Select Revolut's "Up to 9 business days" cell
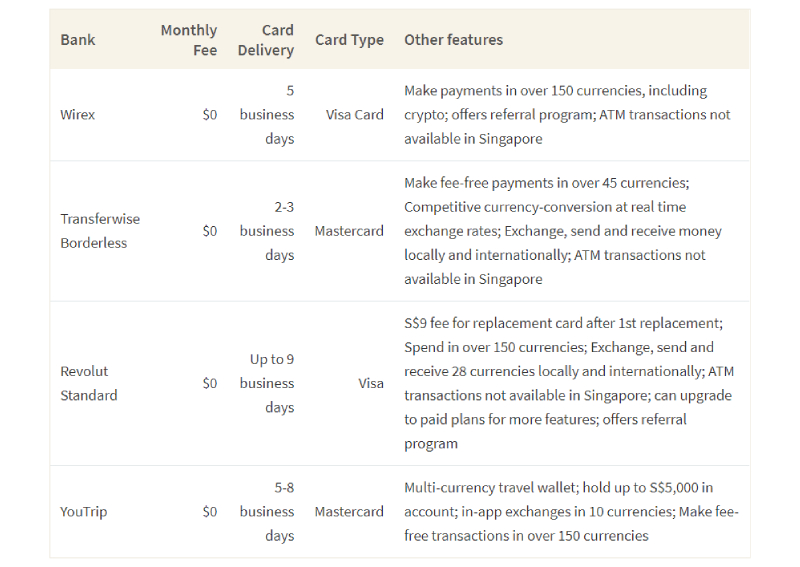 pyautogui.click(x=267, y=383)
